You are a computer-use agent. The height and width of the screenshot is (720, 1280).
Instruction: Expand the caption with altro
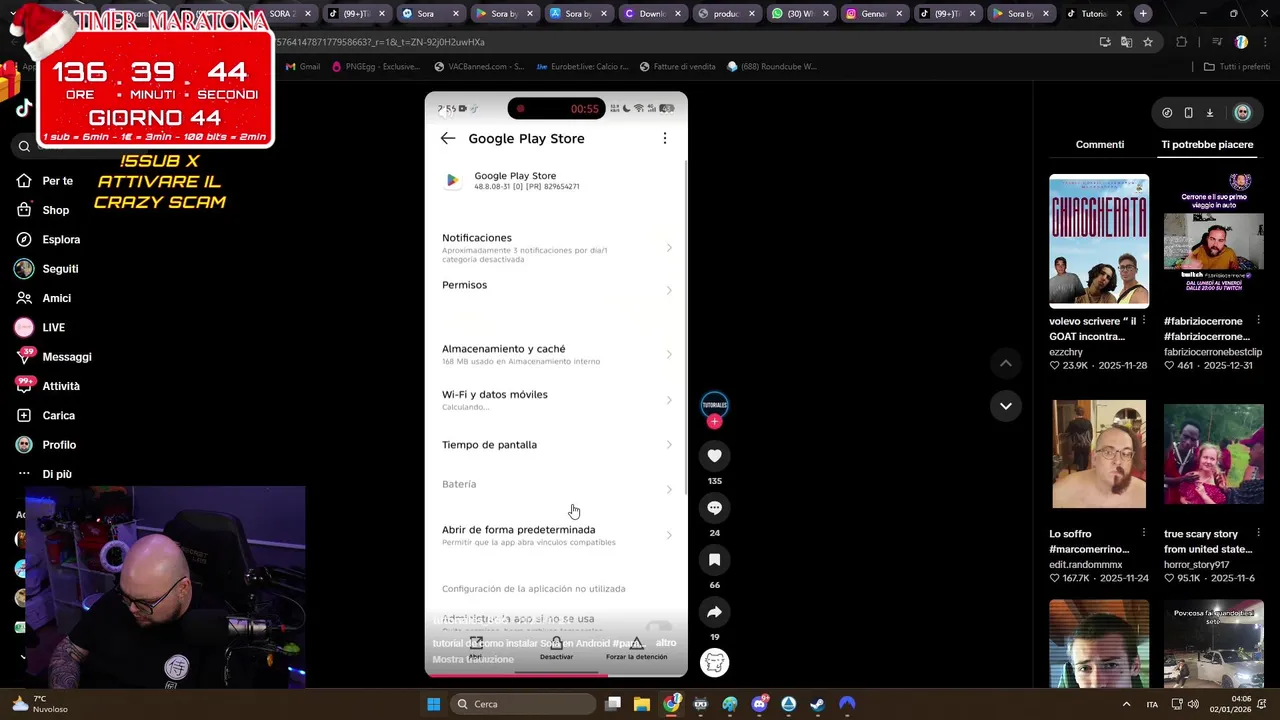(666, 643)
